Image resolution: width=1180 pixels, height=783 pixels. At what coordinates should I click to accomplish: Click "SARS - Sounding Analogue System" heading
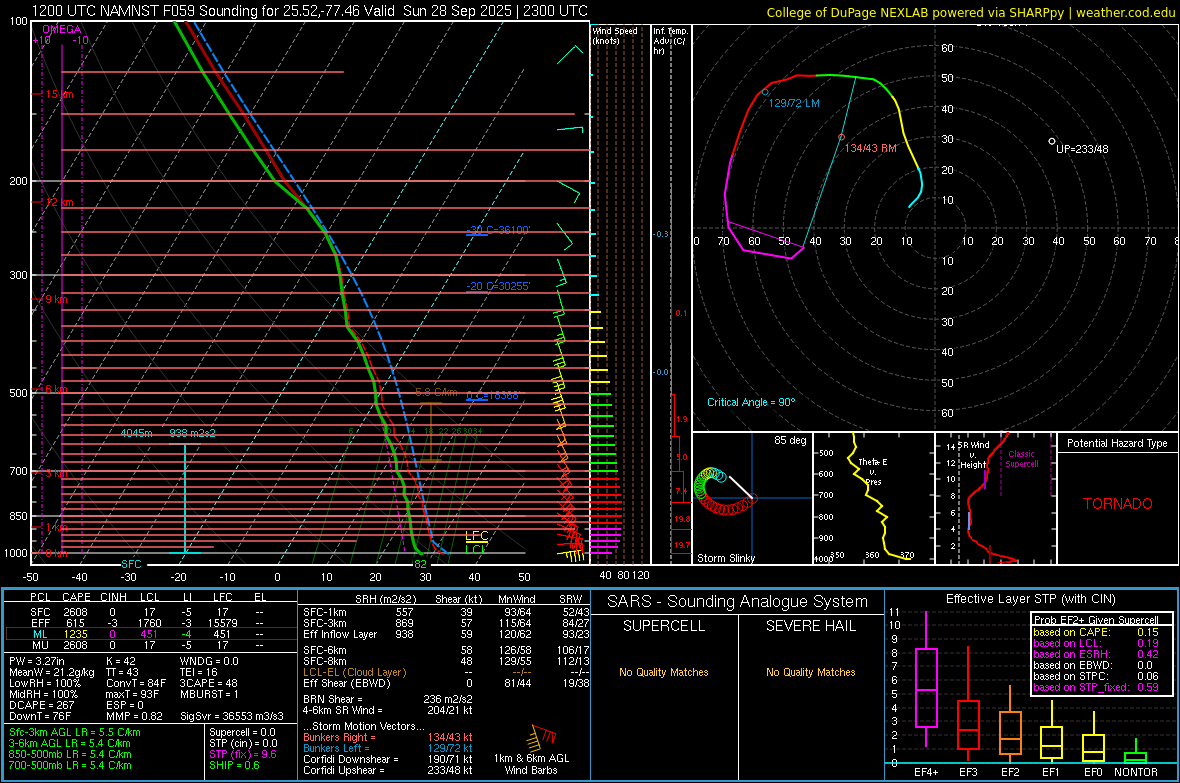(738, 602)
